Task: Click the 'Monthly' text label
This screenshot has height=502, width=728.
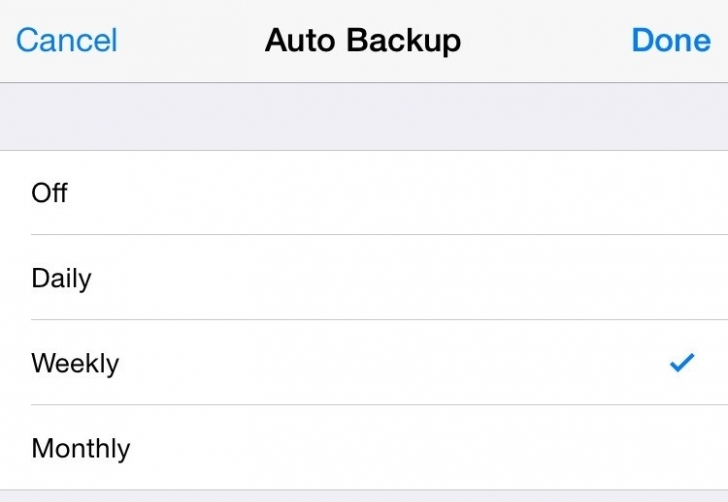Action: click(81, 449)
